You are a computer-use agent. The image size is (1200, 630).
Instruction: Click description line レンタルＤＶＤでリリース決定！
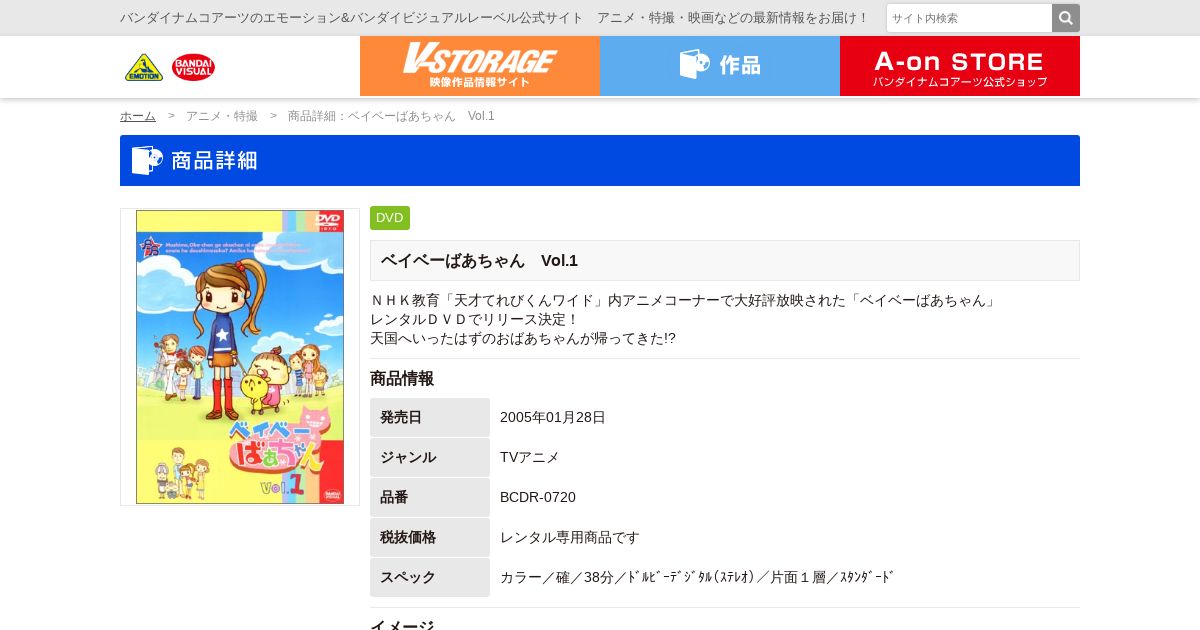point(475,319)
